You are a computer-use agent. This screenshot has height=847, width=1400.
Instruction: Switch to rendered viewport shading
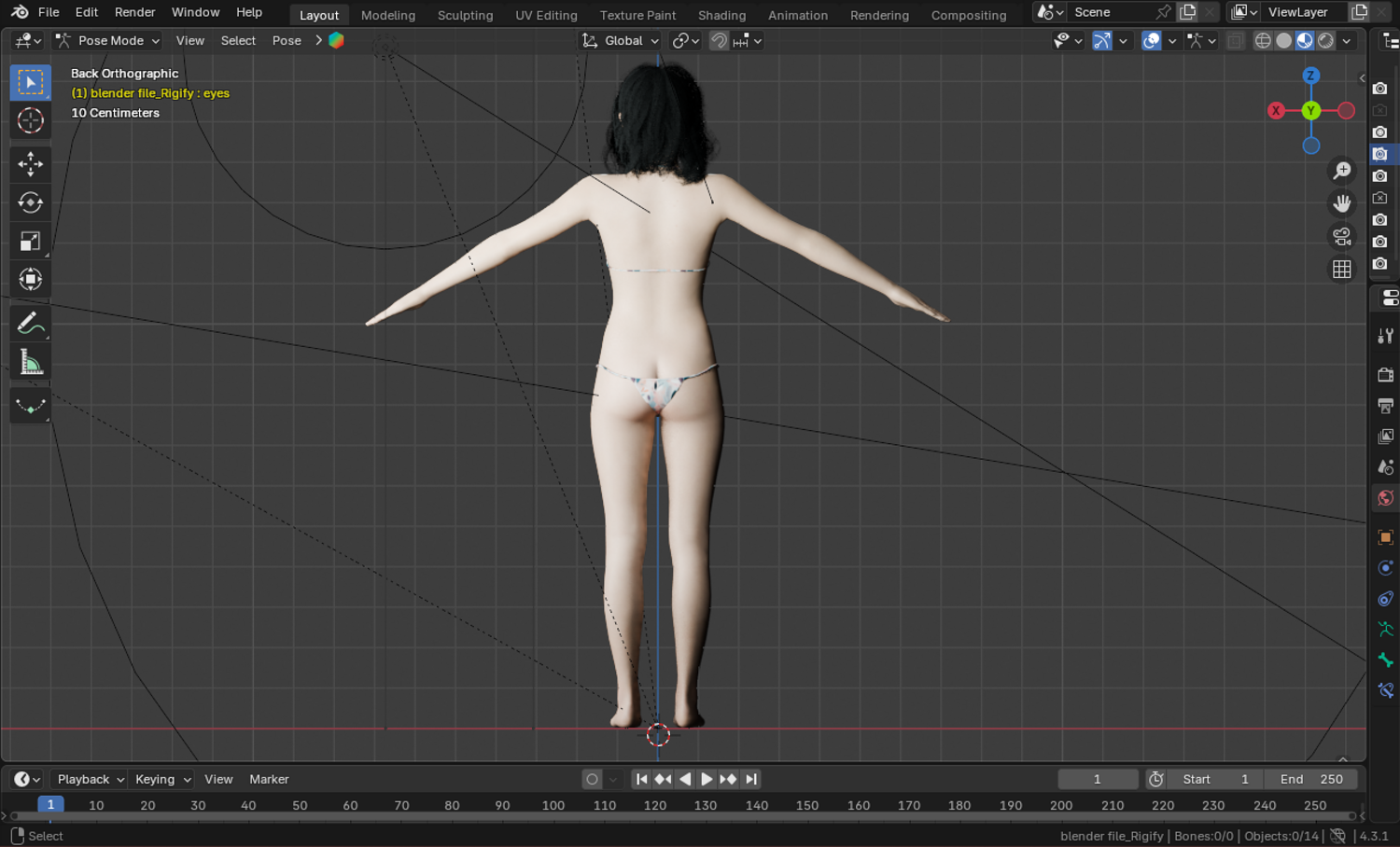tap(1325, 40)
